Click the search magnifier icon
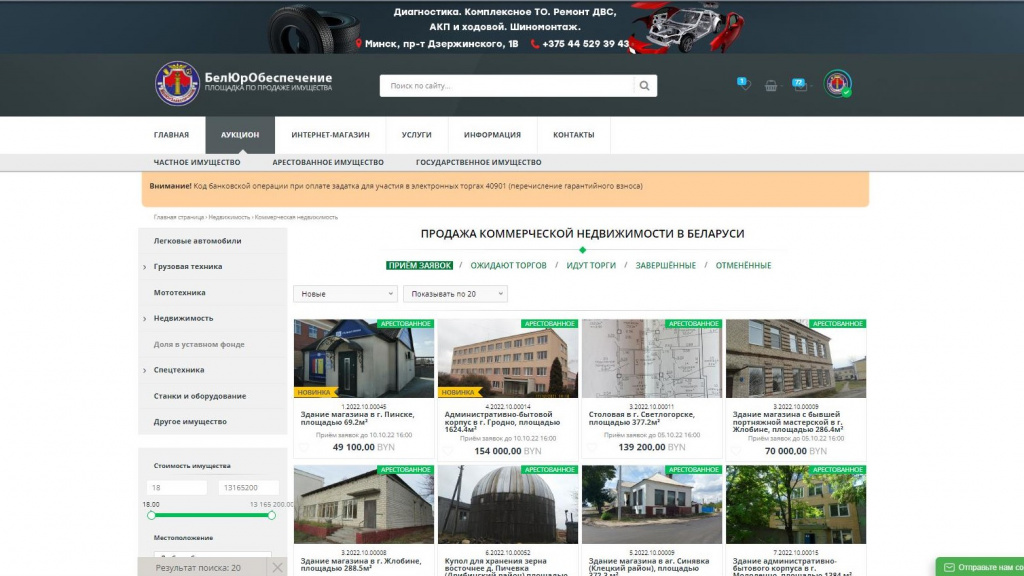1024x576 pixels. coord(645,86)
